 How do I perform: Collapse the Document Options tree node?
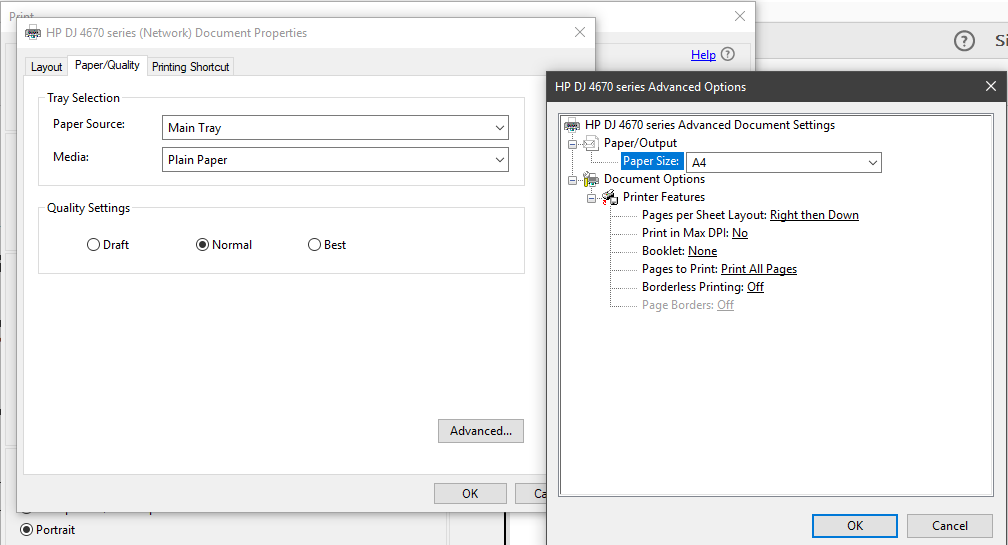[572, 180]
